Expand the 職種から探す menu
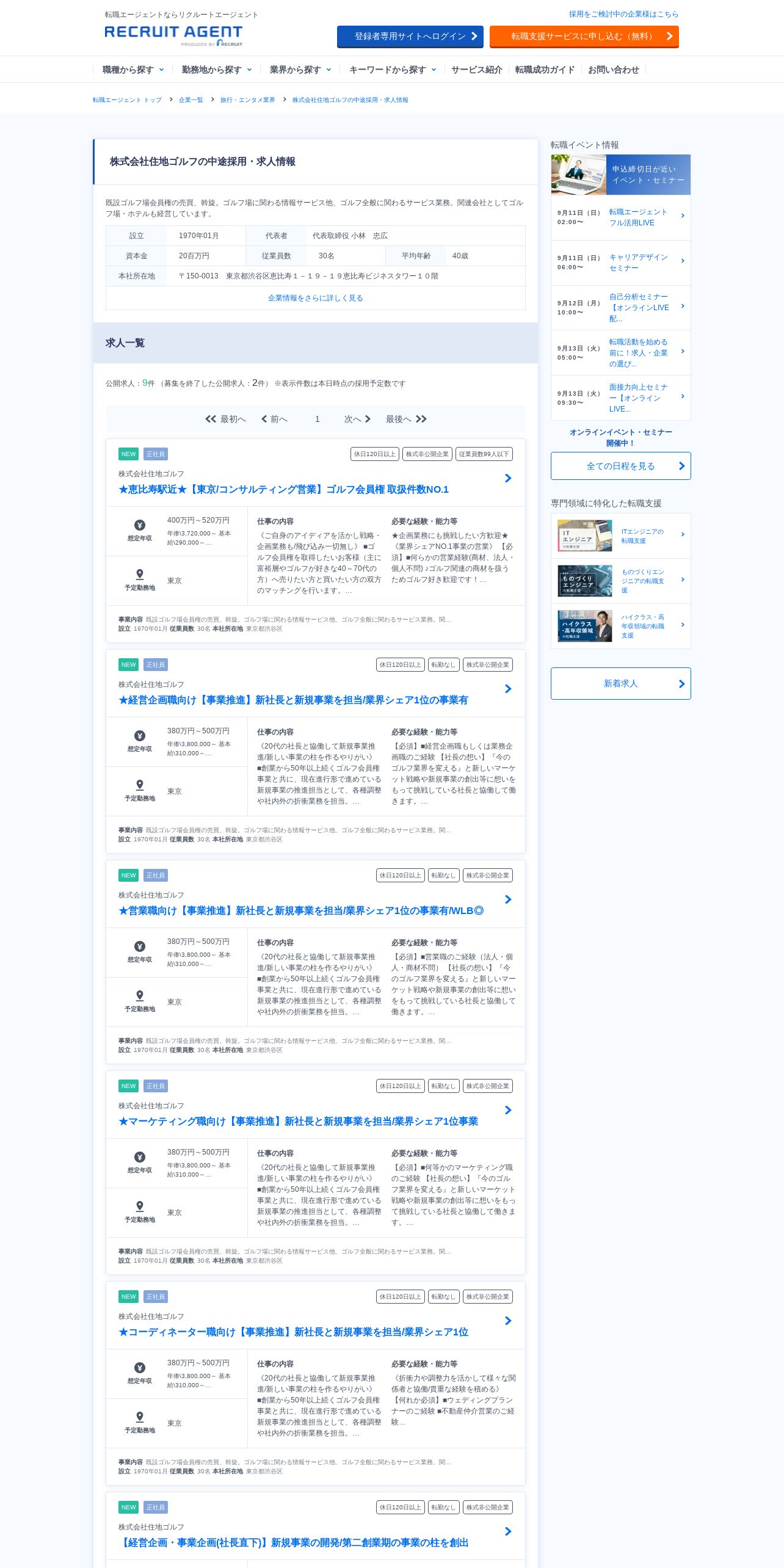The height and width of the screenshot is (1568, 784). [132, 70]
